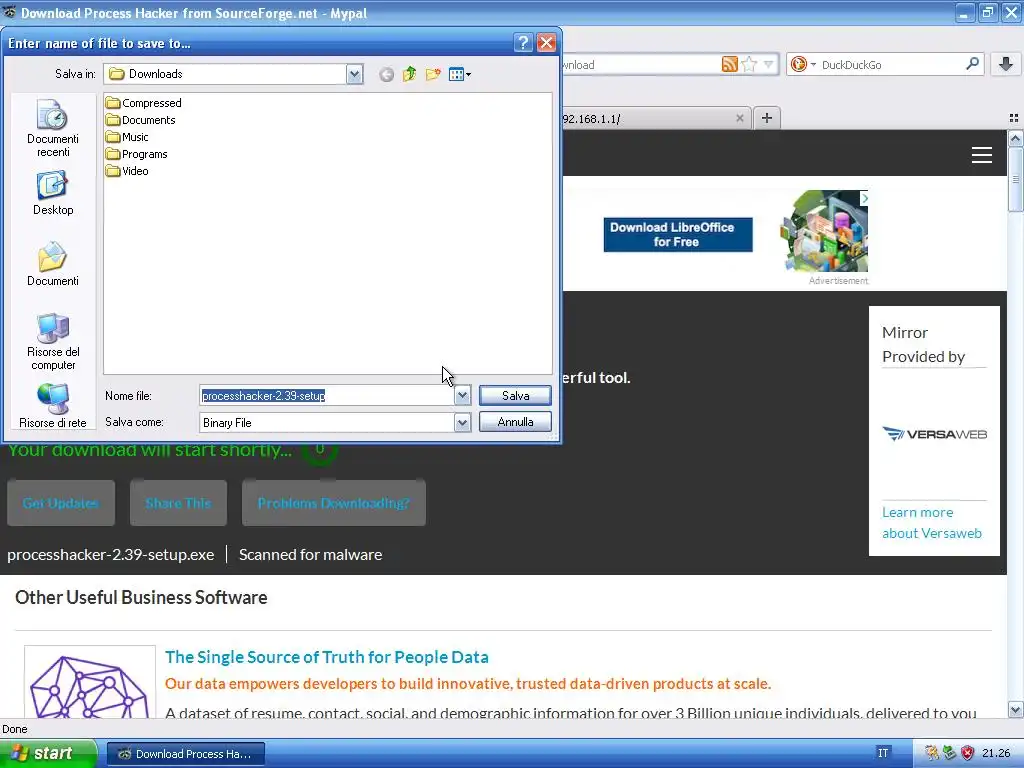Select the Video folder
Image resolution: width=1024 pixels, height=768 pixels.
pyautogui.click(x=128, y=170)
